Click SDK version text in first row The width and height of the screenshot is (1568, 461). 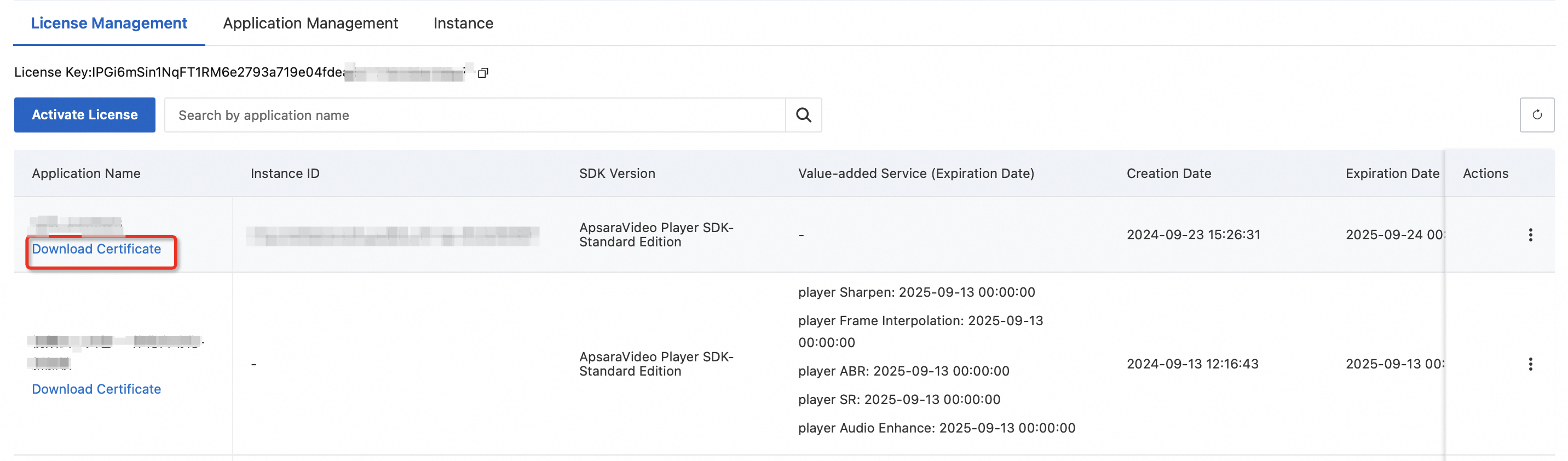656,235
